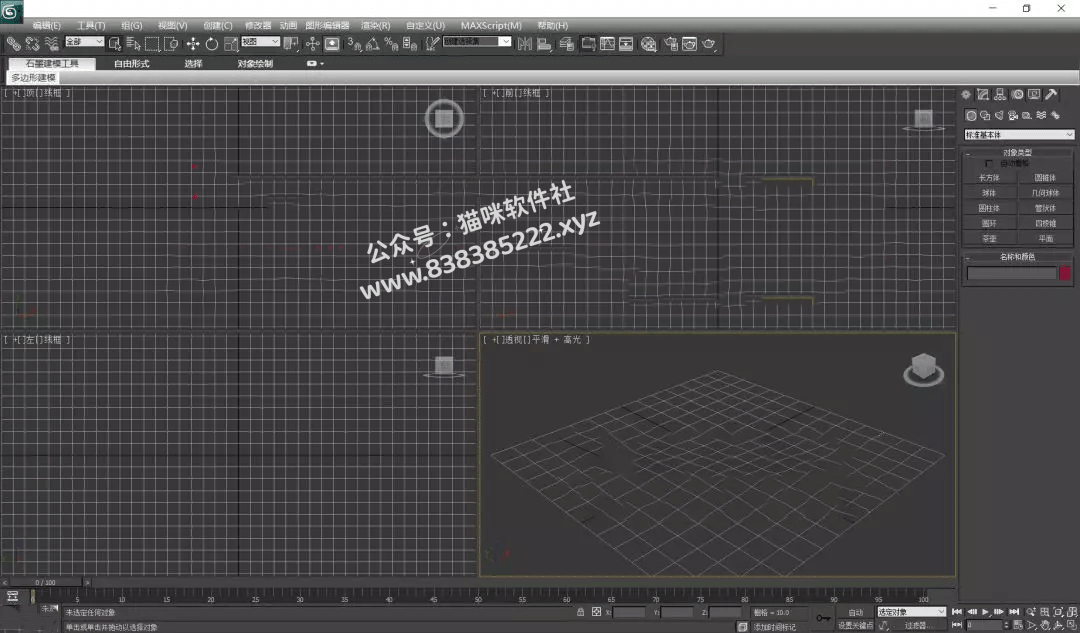Image resolution: width=1080 pixels, height=633 pixels.
Task: Toggle keyboard shortcut override icon
Action: (332, 44)
